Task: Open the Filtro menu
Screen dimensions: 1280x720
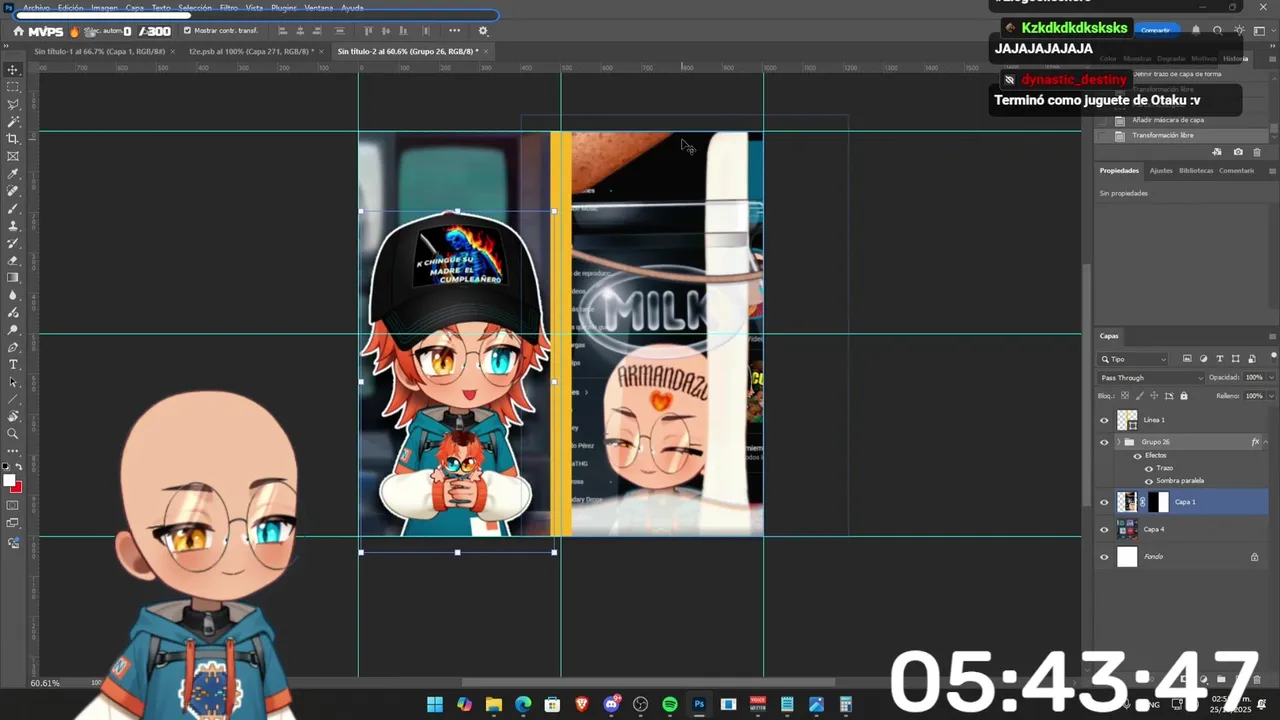Action: [229, 8]
